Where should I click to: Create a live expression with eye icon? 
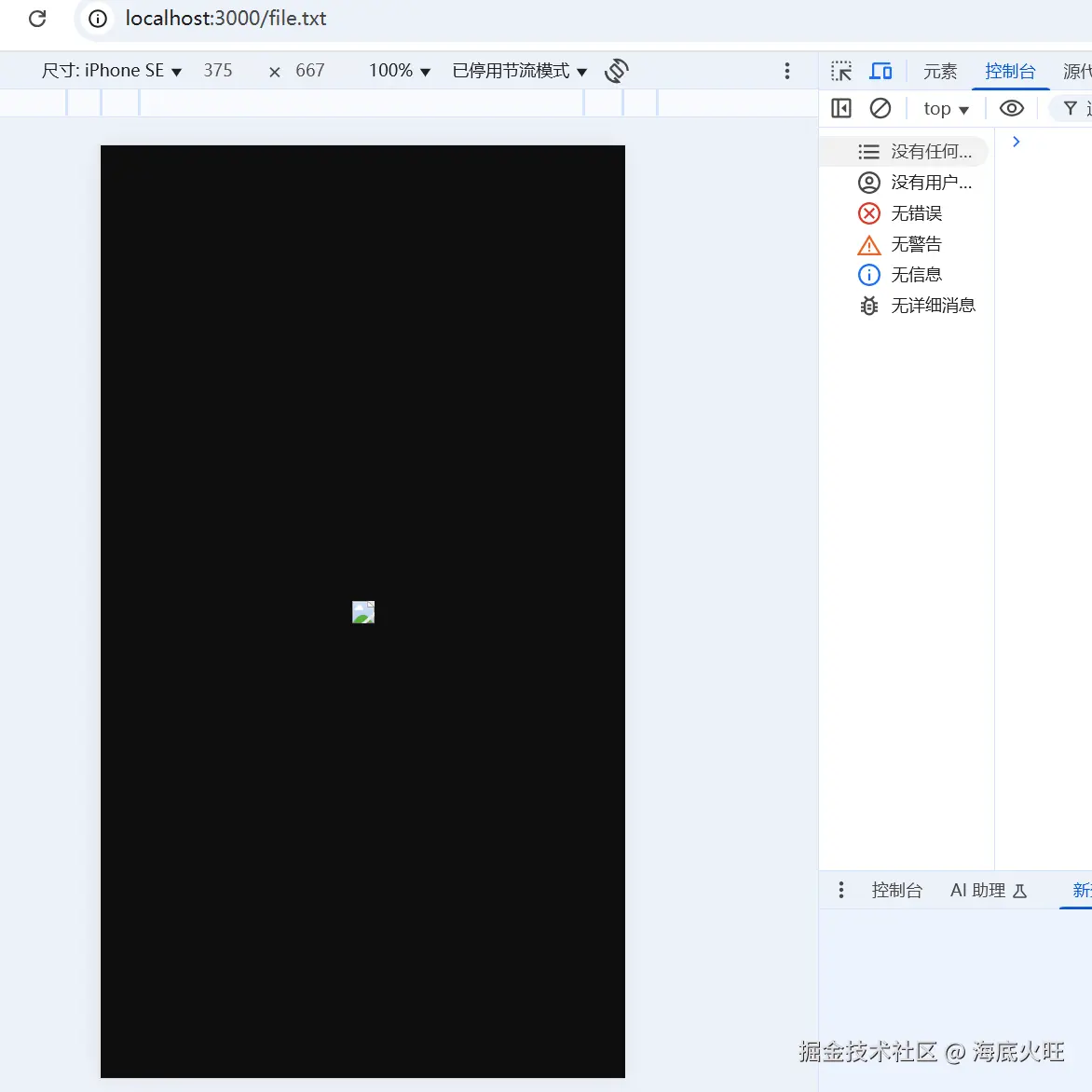pyautogui.click(x=1011, y=109)
